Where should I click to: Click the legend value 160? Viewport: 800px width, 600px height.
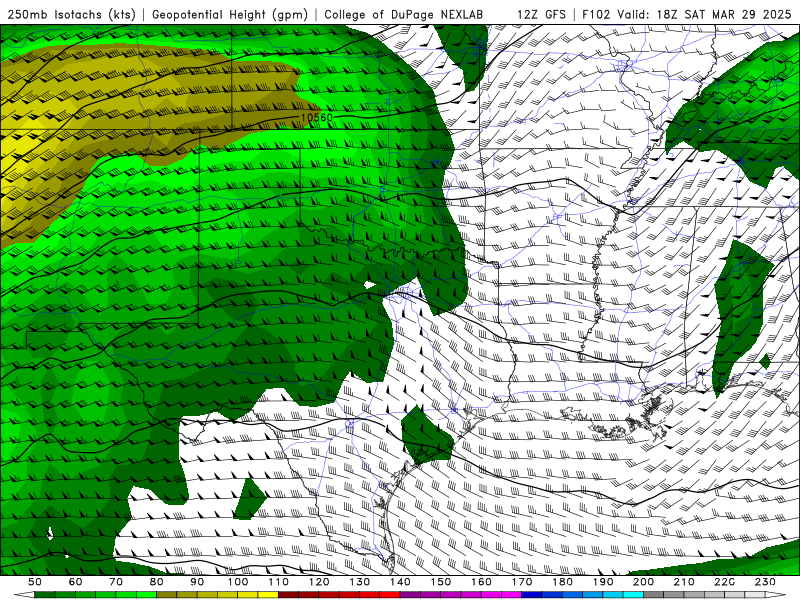coord(481,582)
